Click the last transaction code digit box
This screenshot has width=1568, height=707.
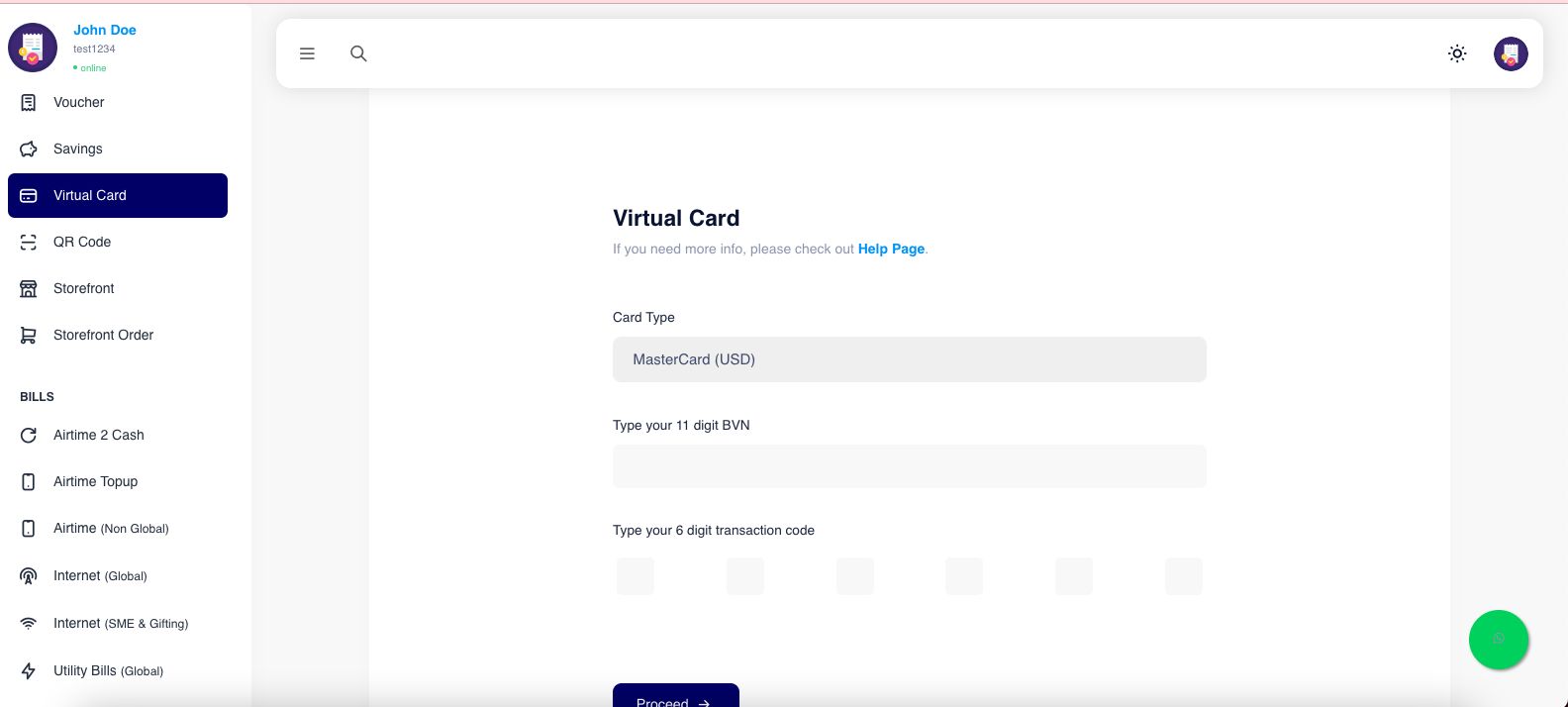pos(1183,576)
